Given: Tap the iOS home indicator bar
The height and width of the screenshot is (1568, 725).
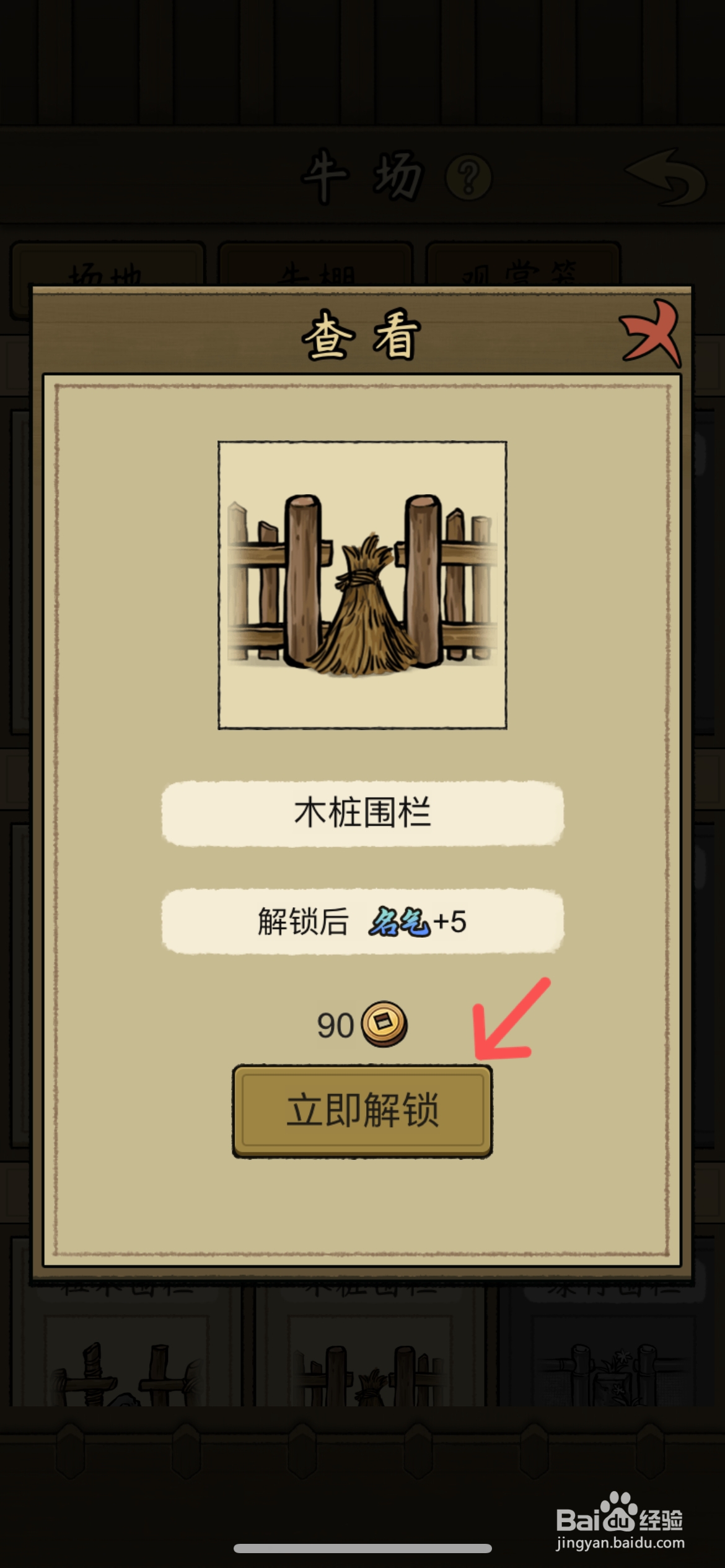Looking at the screenshot, I should pyautogui.click(x=362, y=1548).
